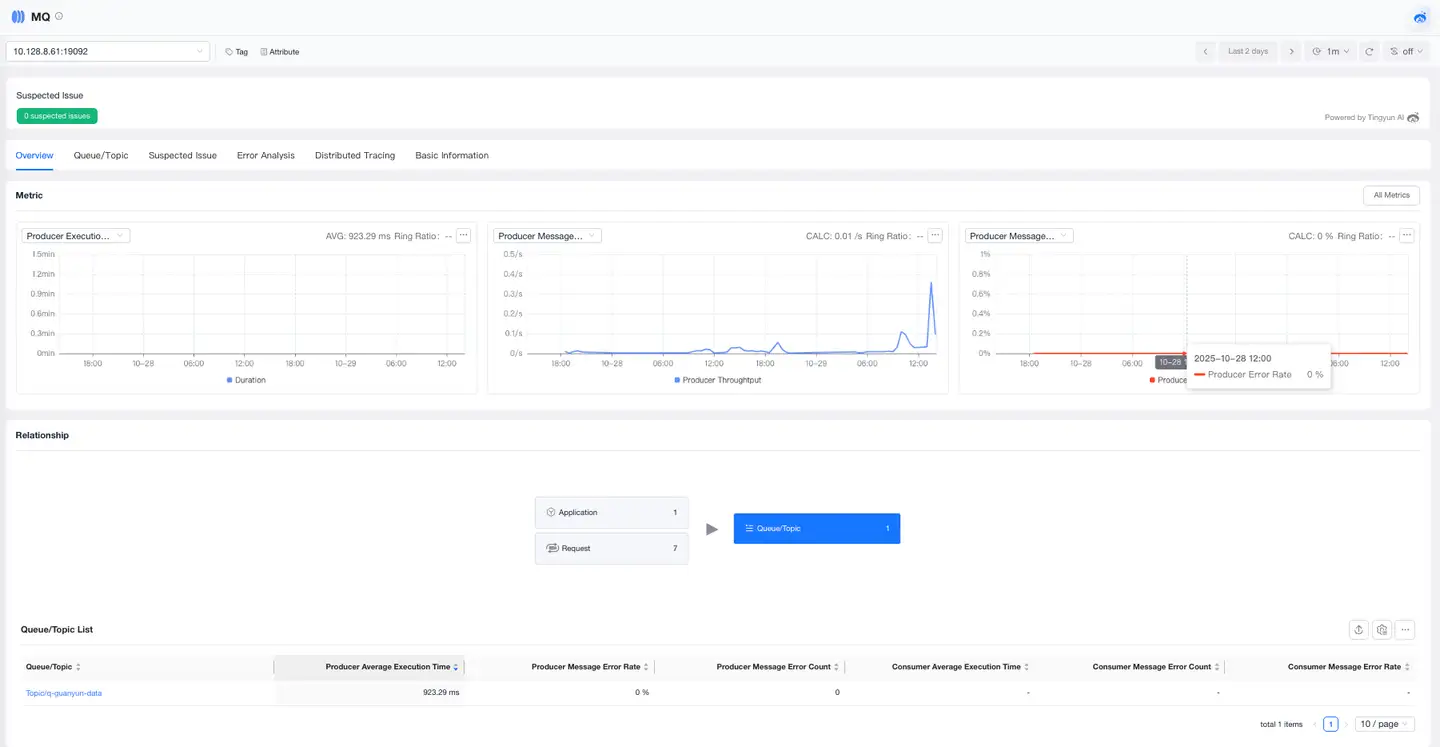
Task: Open the 1m granularity dropdown
Action: (x=1331, y=51)
